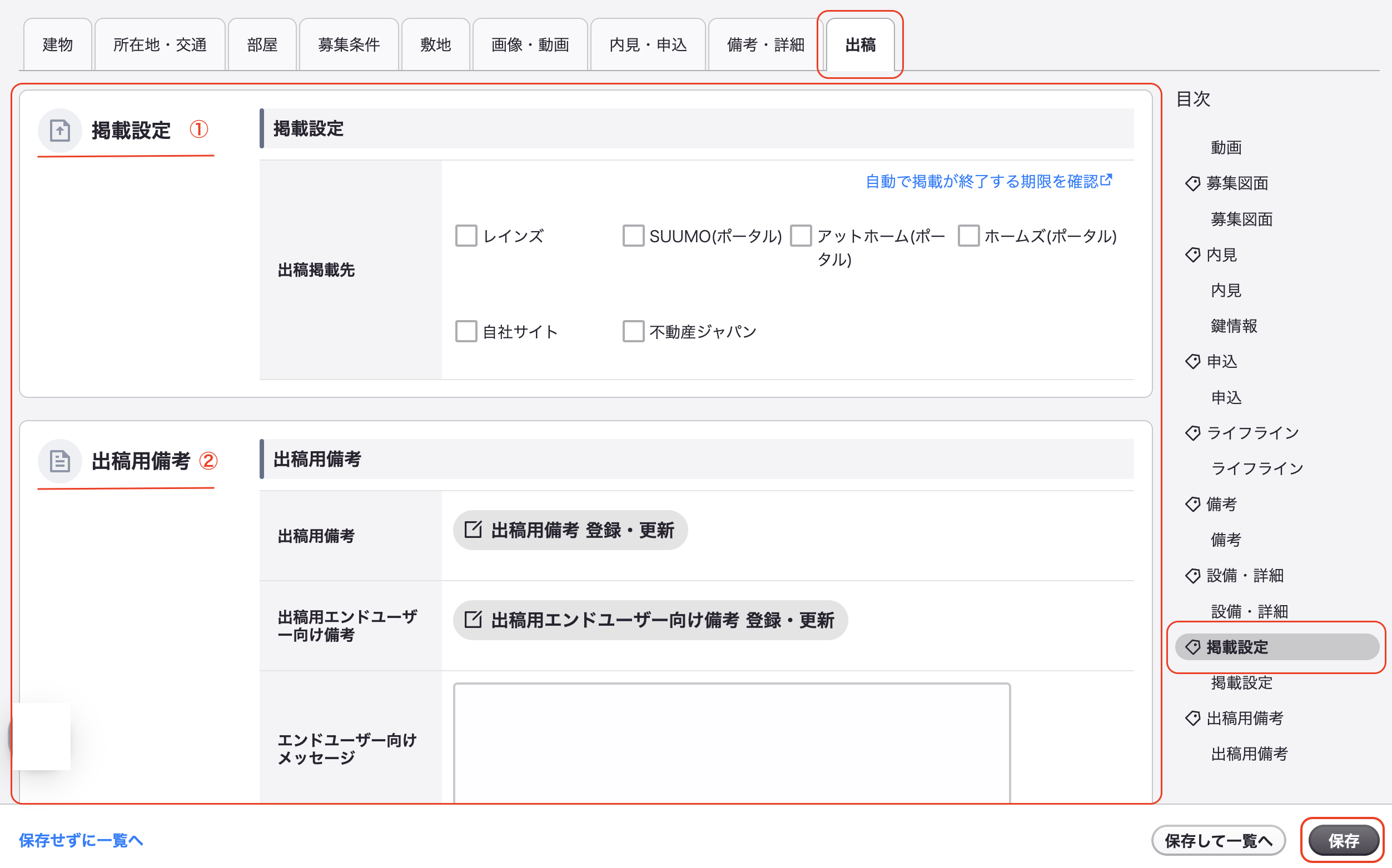Viewport: 1392px width, 868px height.
Task: Select ライフライン sub-item in 目次
Action: click(x=1257, y=468)
